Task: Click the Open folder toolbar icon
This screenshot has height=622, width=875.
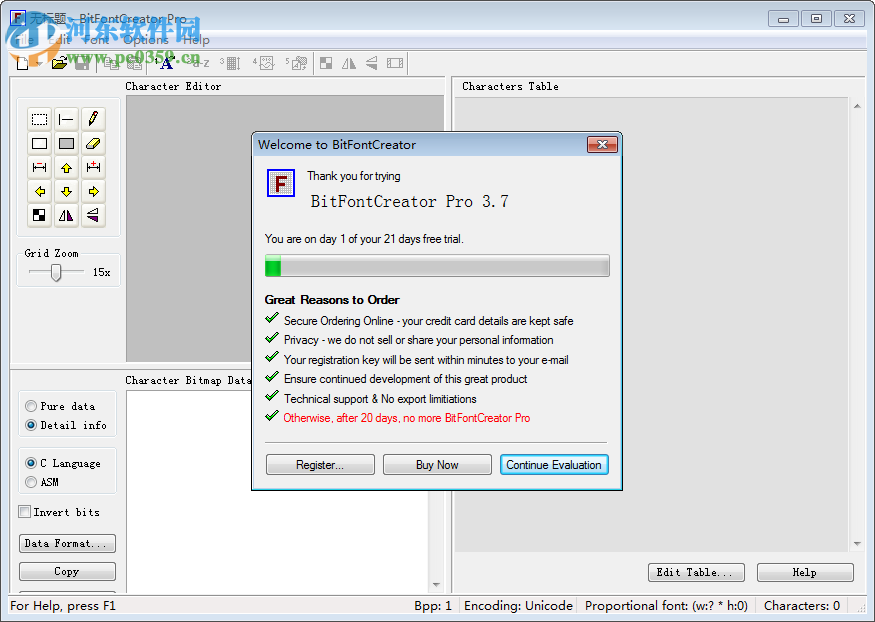Action: pyautogui.click(x=59, y=63)
